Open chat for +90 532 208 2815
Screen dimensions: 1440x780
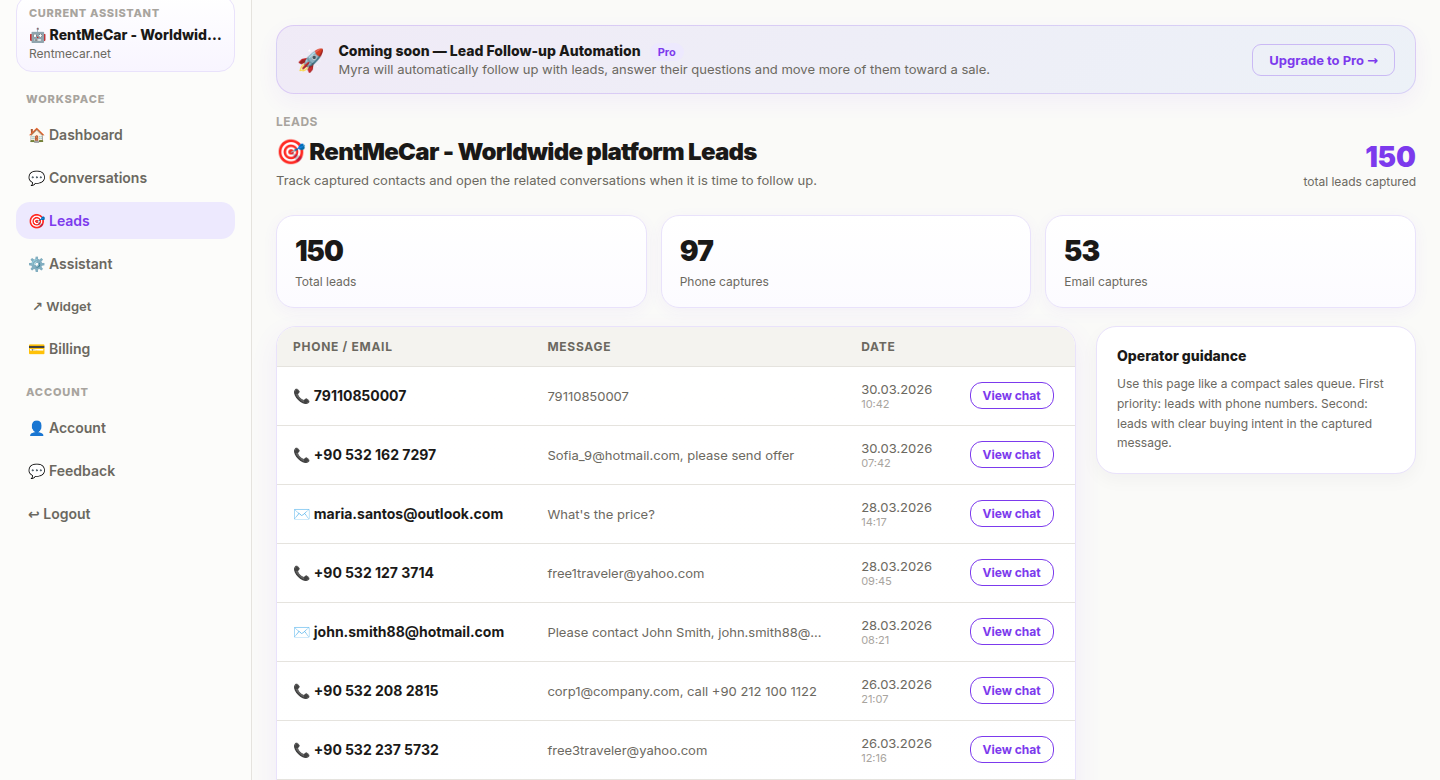tap(1011, 691)
